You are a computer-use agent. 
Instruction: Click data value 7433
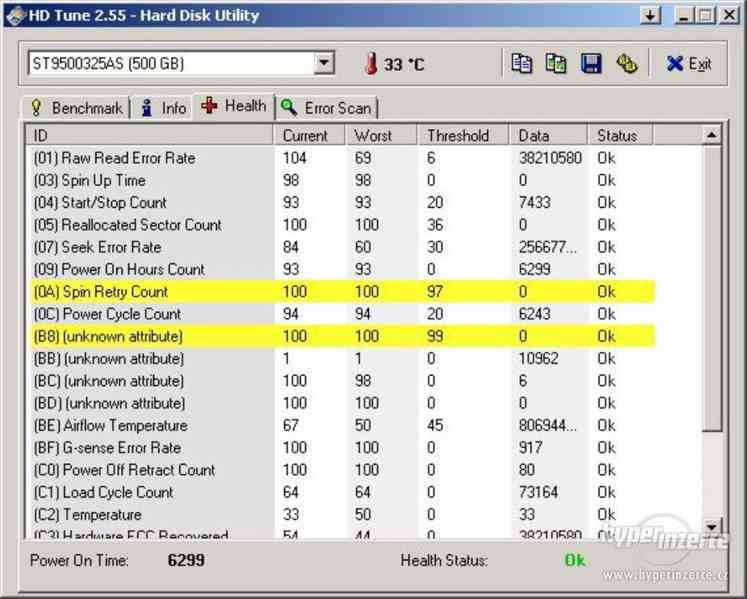point(535,203)
